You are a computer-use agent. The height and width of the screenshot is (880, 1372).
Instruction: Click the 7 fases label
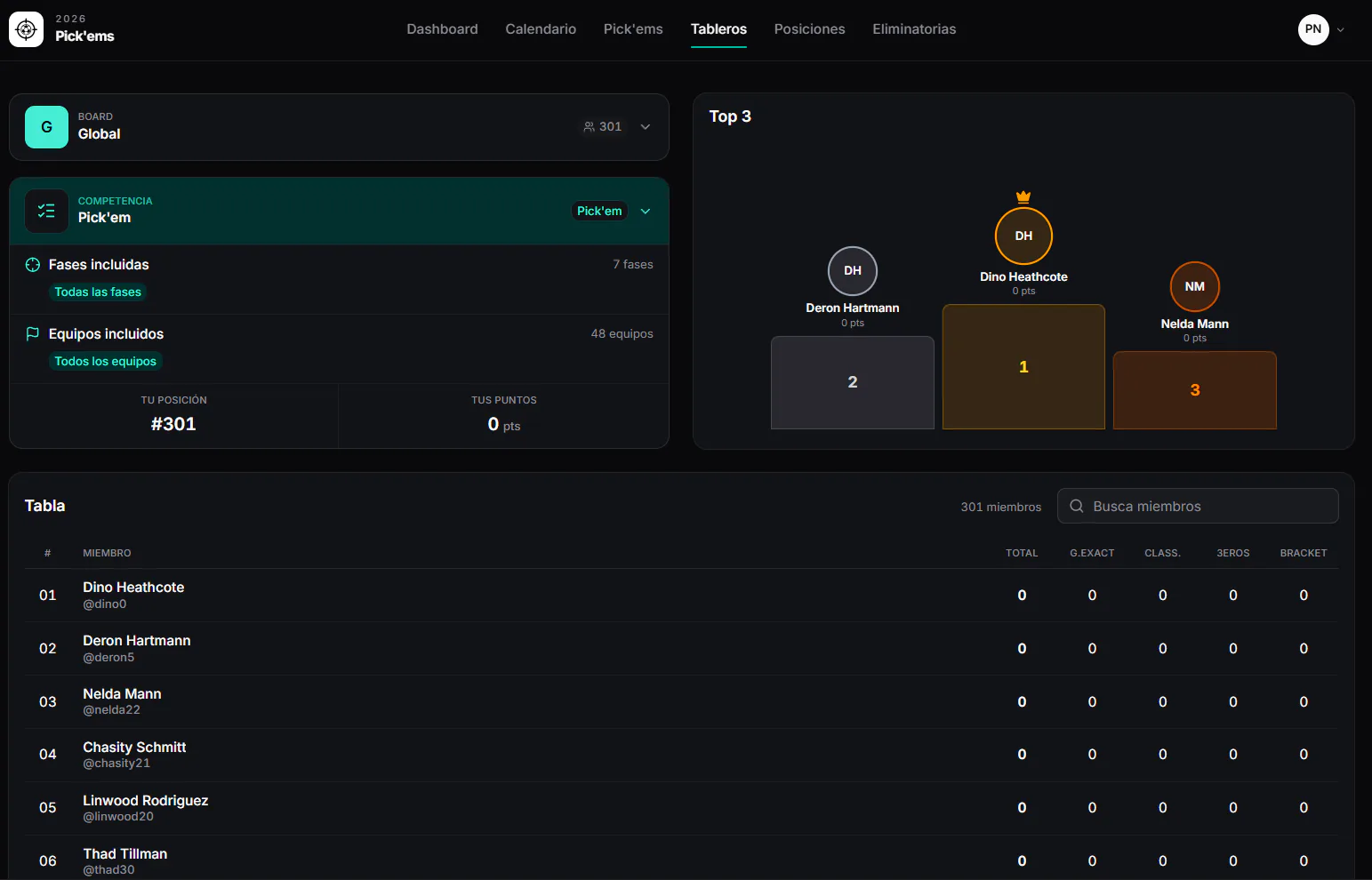[633, 265]
